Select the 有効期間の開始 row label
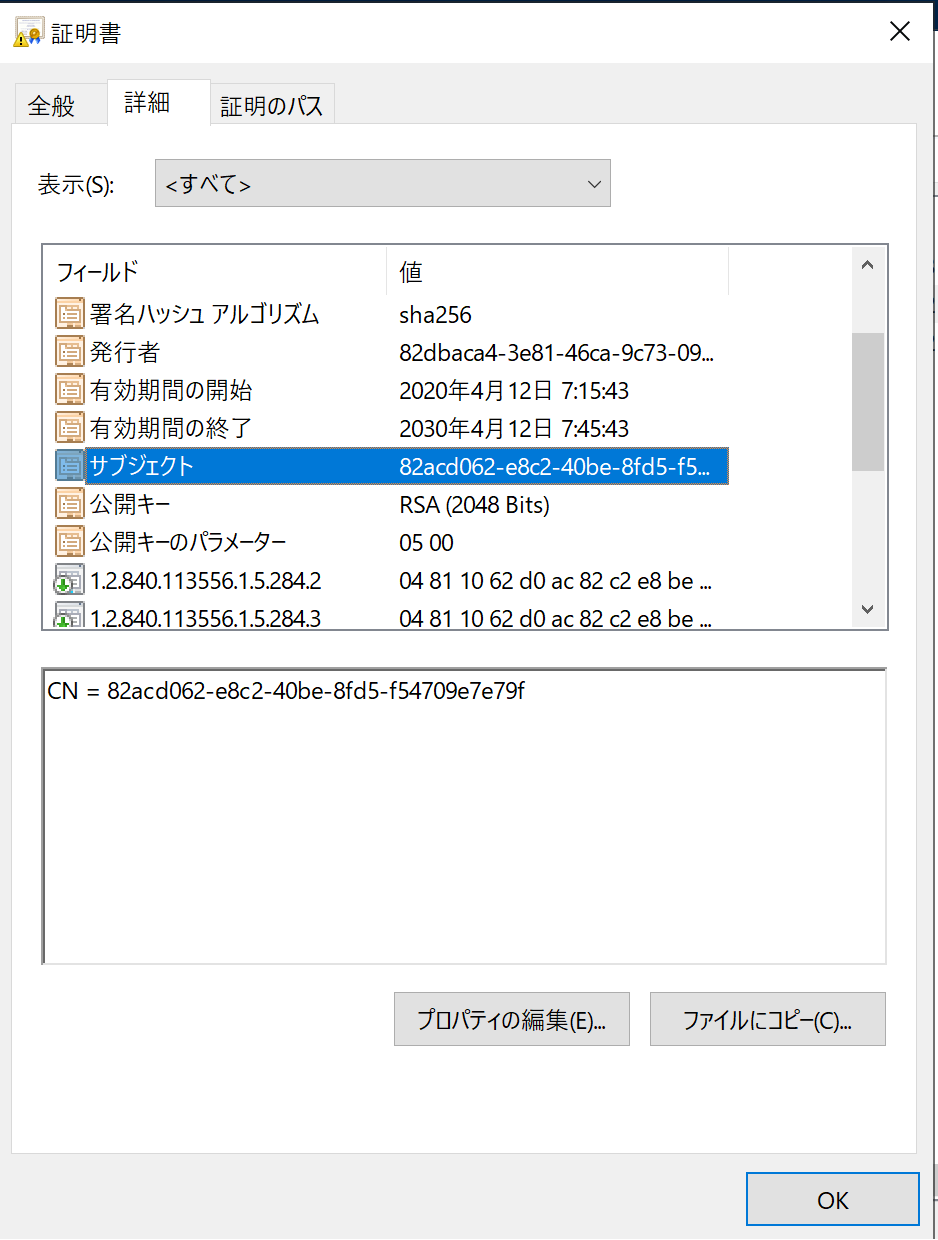The image size is (938, 1240). 171,390
